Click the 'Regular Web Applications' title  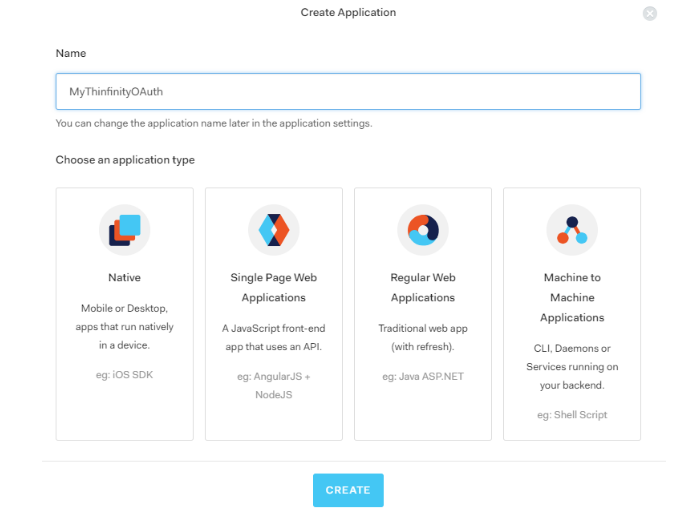pyautogui.click(x=423, y=288)
